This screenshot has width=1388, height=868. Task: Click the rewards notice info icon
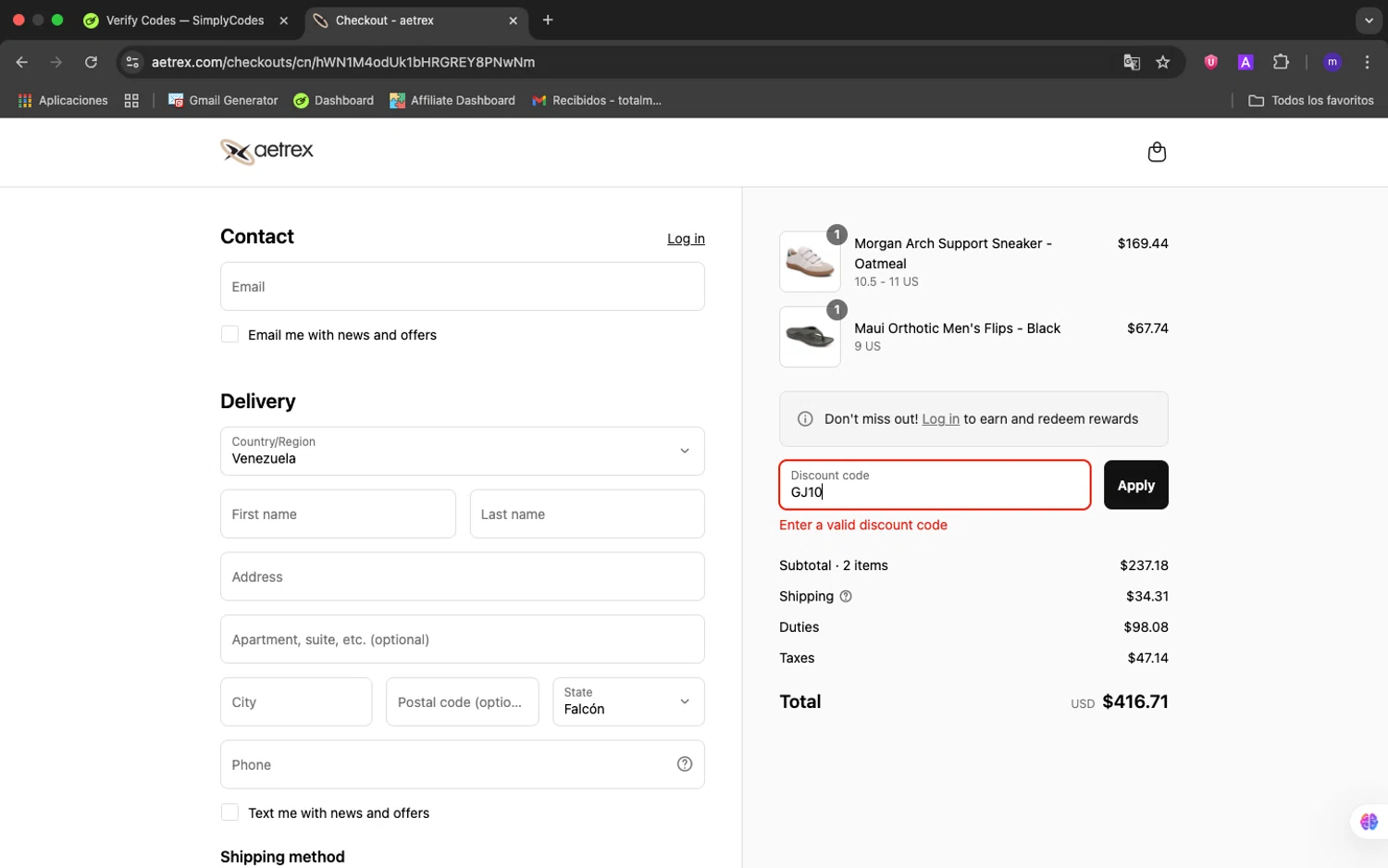[805, 419]
